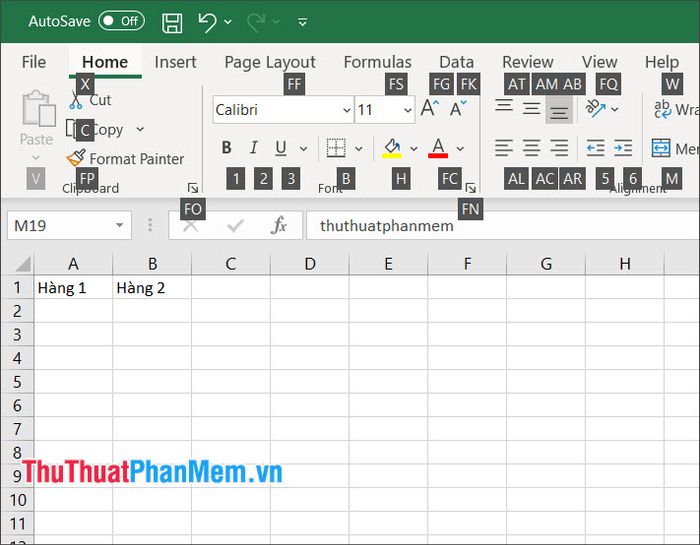Screen dimensions: 700x545
Task: Select cell containing Hàng 2
Action: tap(152, 288)
